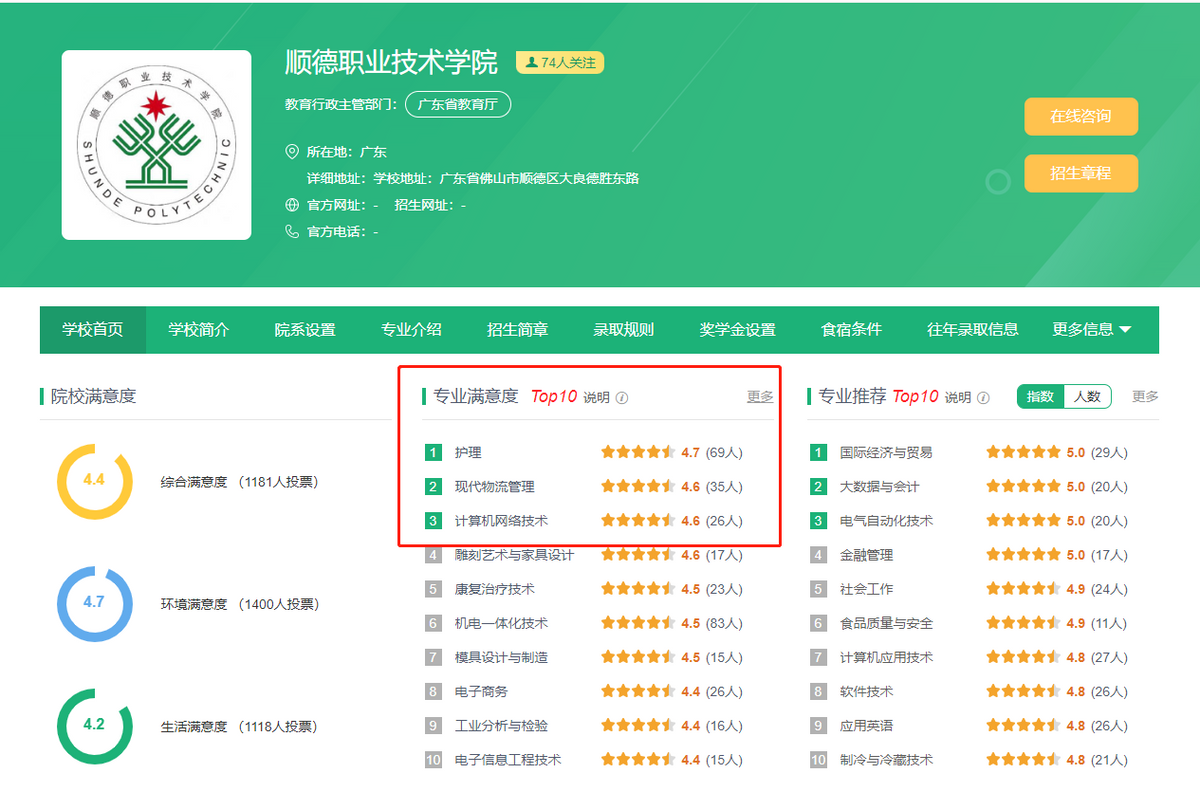
Task: Click the 广东省教育厅 department tag
Action: point(458,104)
